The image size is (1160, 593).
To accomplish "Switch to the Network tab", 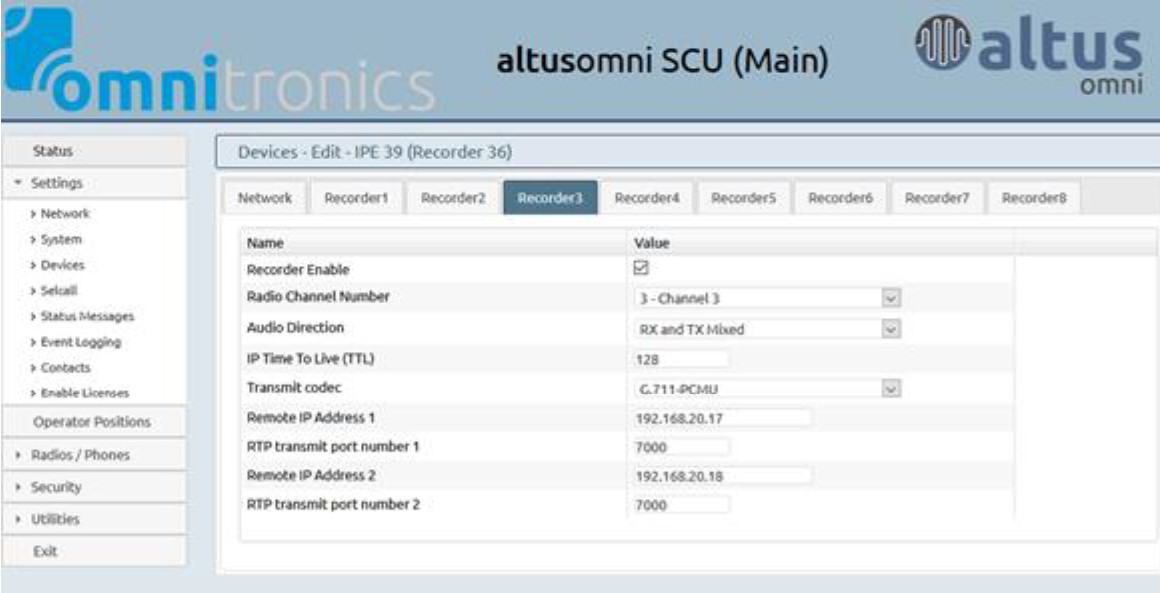I will (x=264, y=199).
